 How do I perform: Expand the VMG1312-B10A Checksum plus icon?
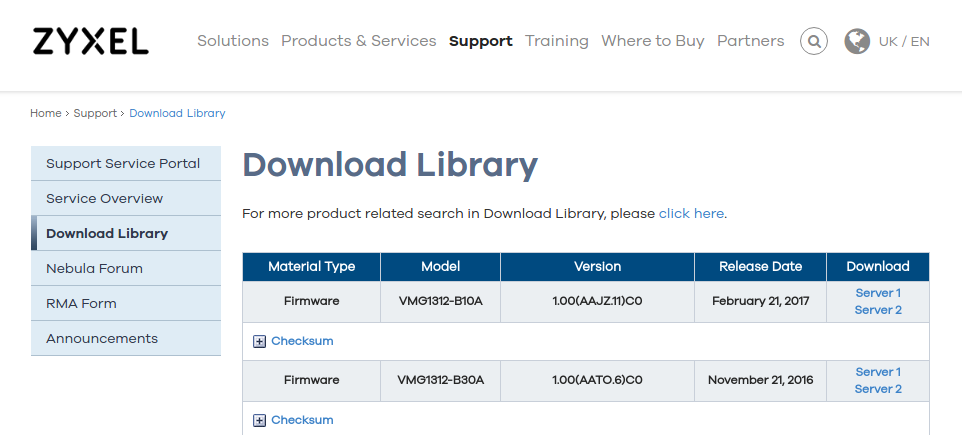click(260, 342)
